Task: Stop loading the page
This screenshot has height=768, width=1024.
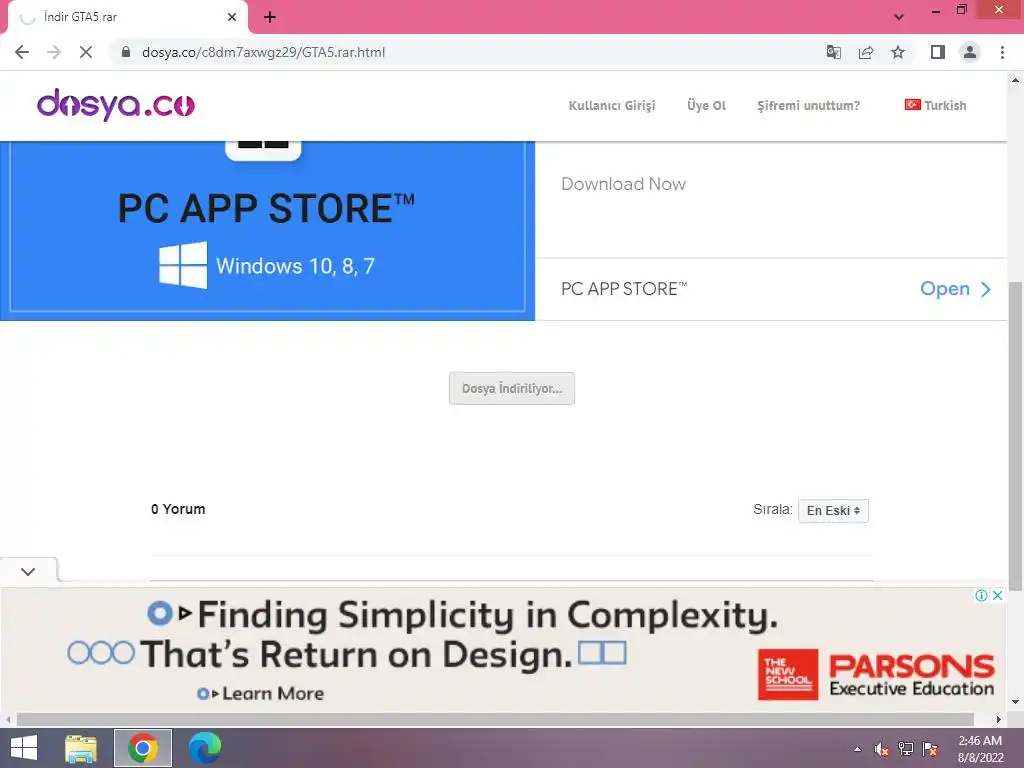Action: coord(86,52)
